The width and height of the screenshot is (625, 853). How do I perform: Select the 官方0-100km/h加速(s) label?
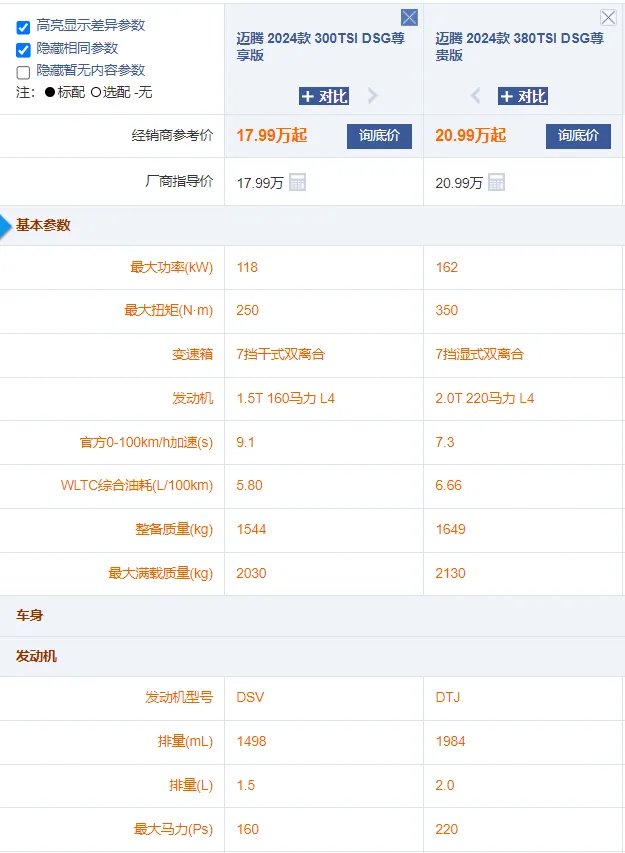(x=146, y=442)
